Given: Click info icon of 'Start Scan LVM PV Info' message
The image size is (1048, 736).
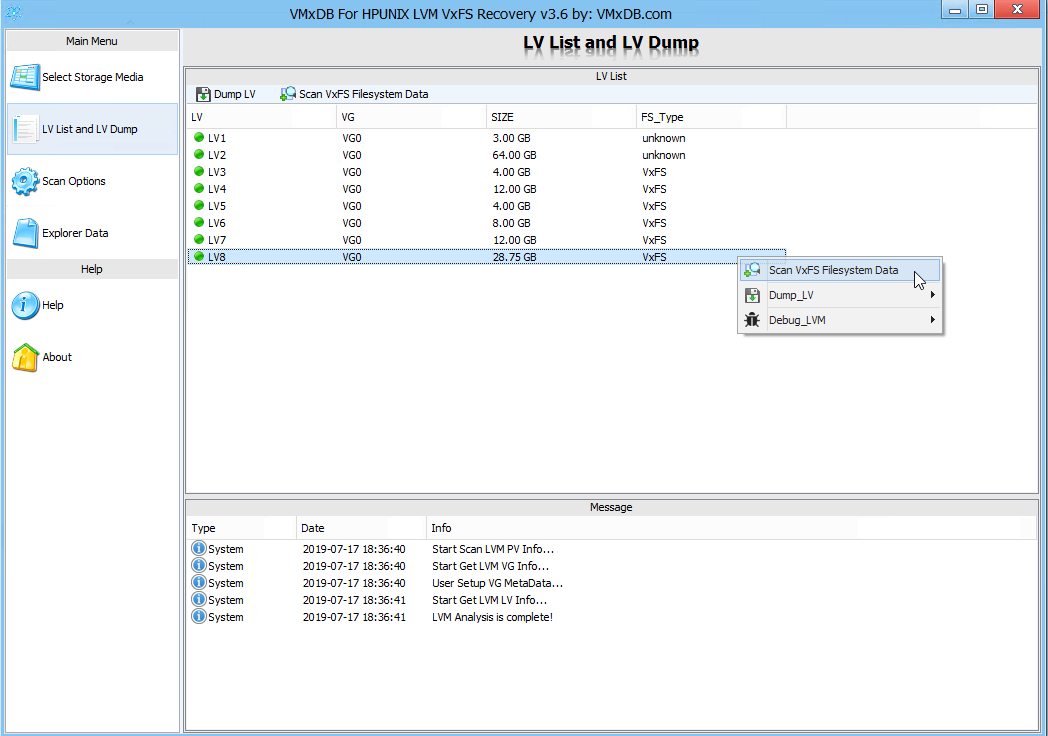Looking at the screenshot, I should (x=199, y=548).
